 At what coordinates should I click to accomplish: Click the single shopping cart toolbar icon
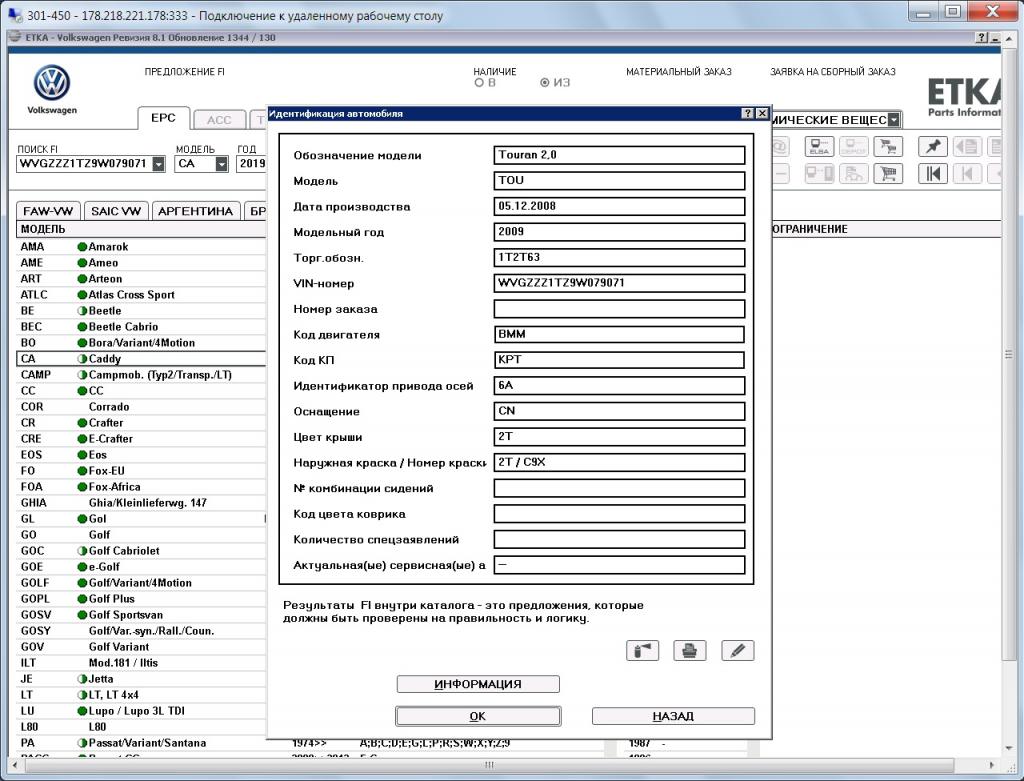pyautogui.click(x=888, y=174)
